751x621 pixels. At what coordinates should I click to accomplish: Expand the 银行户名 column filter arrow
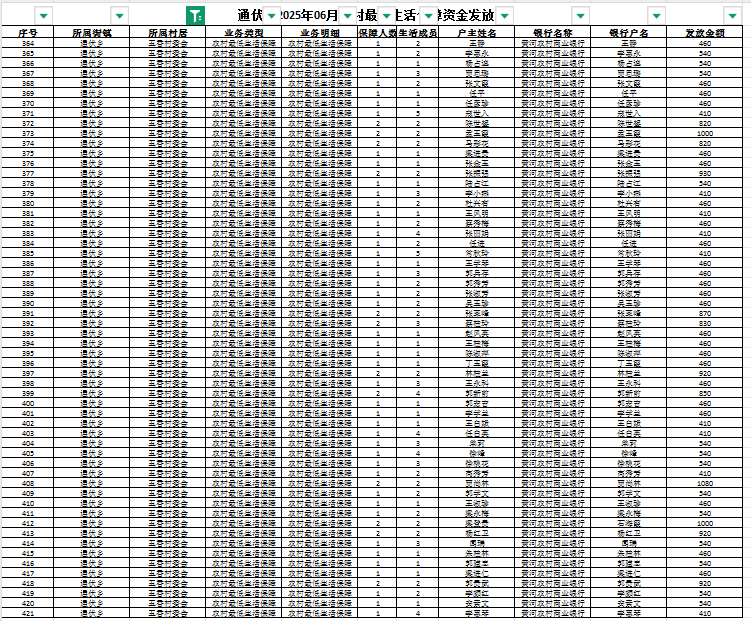coord(656,16)
